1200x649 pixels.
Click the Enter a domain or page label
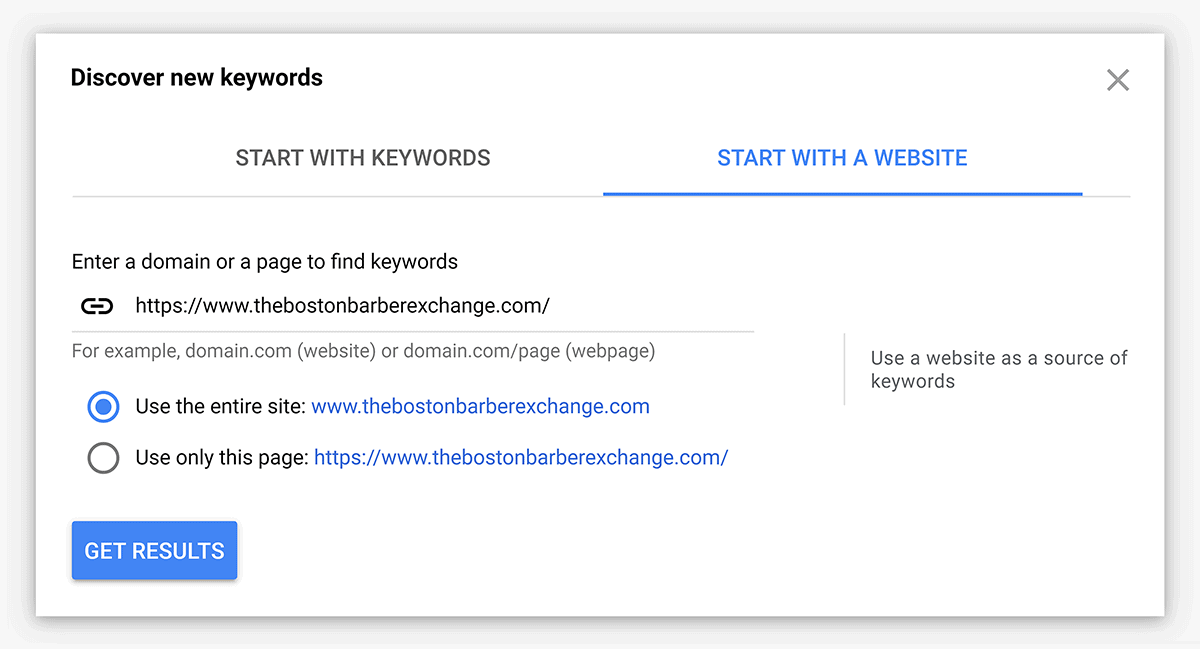click(x=264, y=262)
